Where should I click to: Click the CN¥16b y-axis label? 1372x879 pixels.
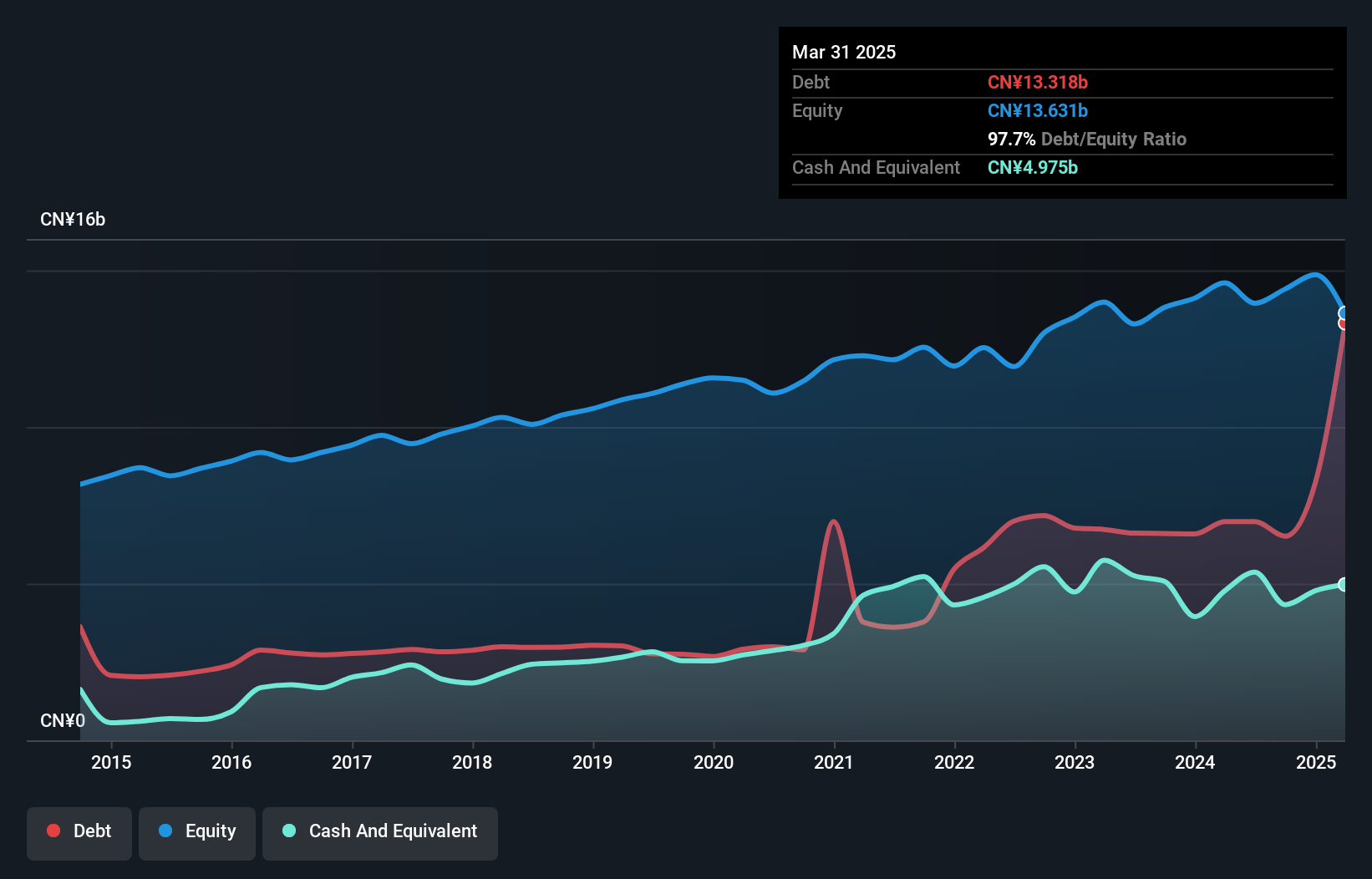73,219
